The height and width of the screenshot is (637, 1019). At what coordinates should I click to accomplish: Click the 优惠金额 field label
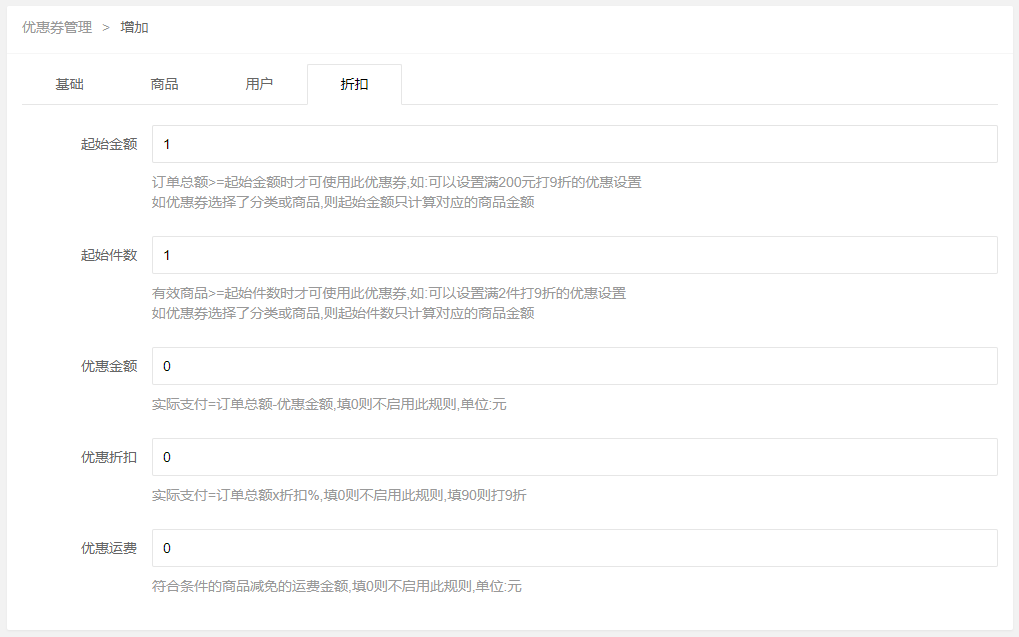click(x=109, y=366)
